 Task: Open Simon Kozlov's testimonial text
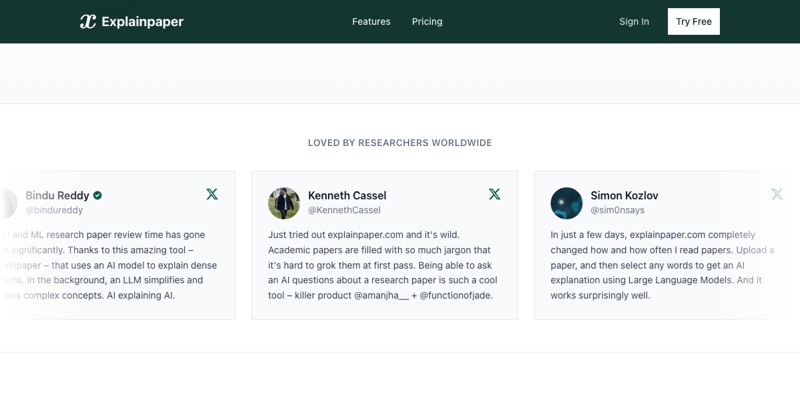pos(662,265)
